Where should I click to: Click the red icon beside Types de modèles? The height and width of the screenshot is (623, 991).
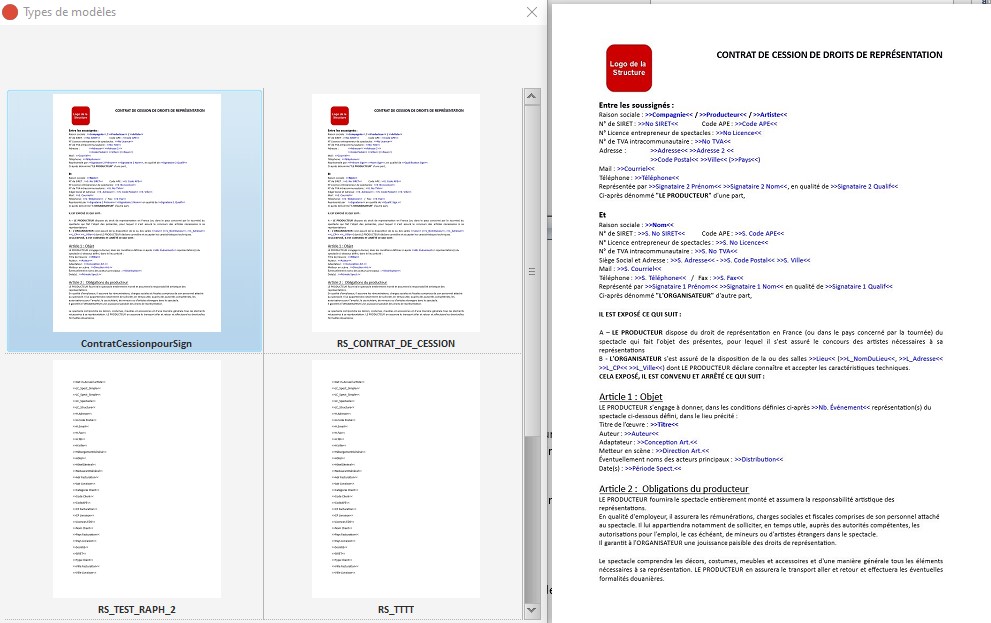coord(11,12)
